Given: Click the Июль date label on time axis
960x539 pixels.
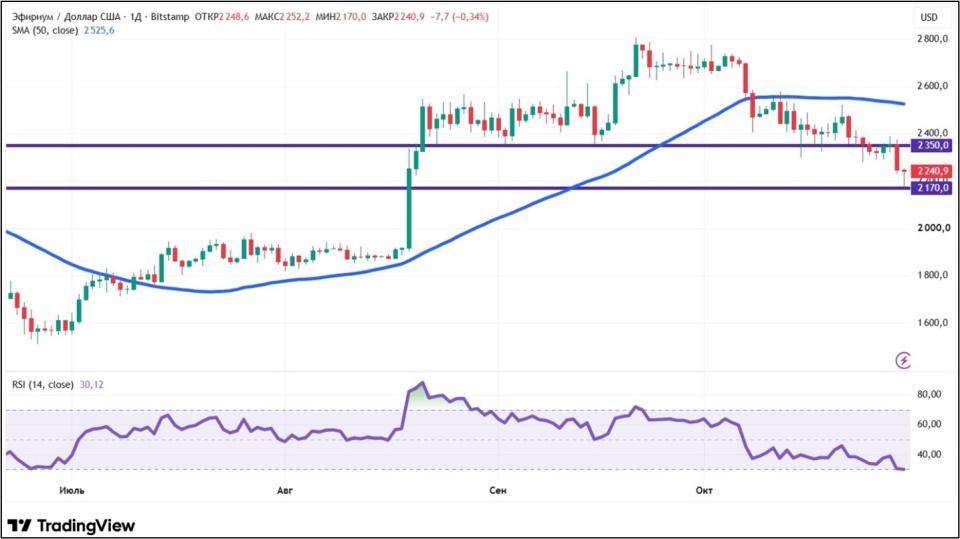Looking at the screenshot, I should pyautogui.click(x=72, y=491).
